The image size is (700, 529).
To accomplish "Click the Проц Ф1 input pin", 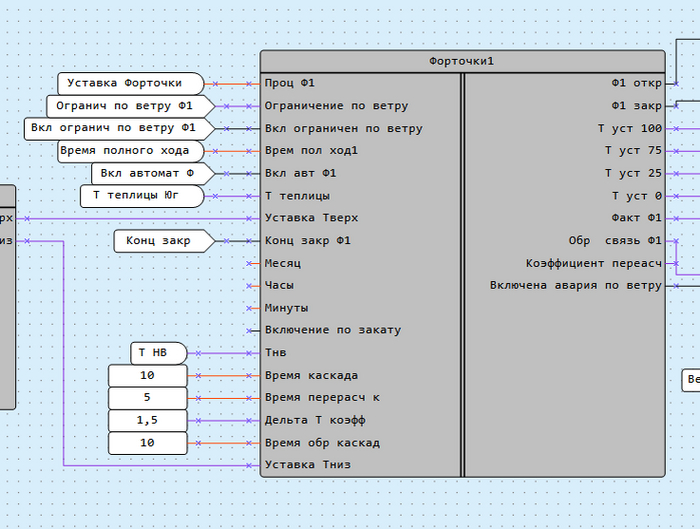I will click(x=290, y=83).
